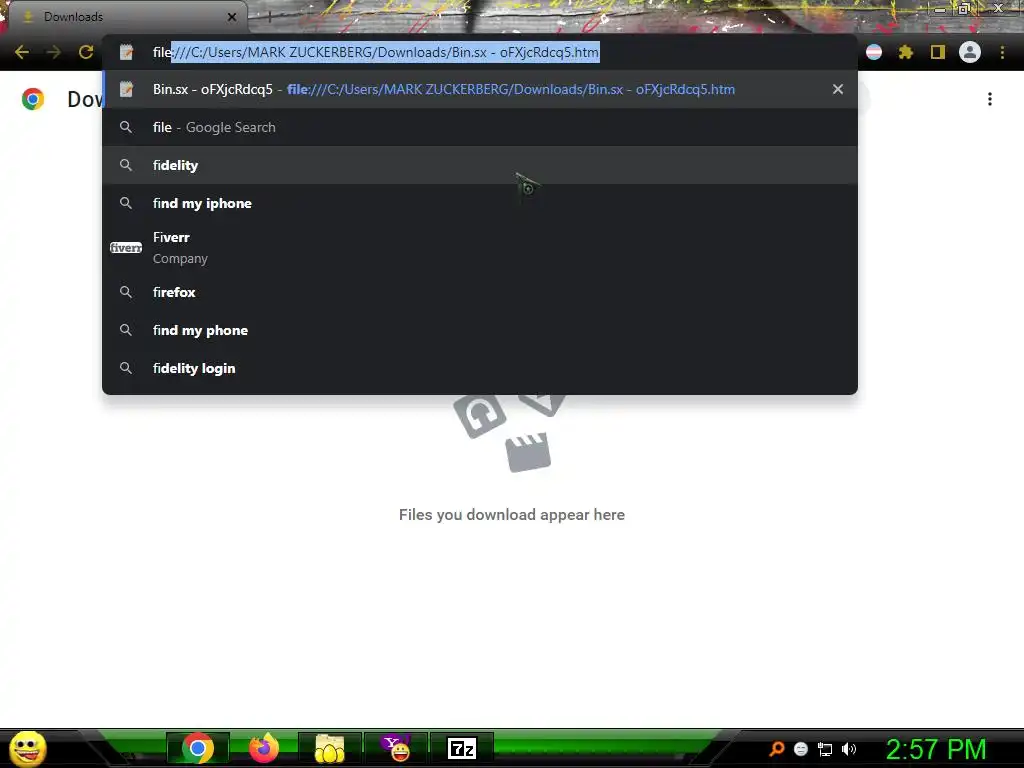
Task: Open the user profile avatar
Action: point(970,52)
